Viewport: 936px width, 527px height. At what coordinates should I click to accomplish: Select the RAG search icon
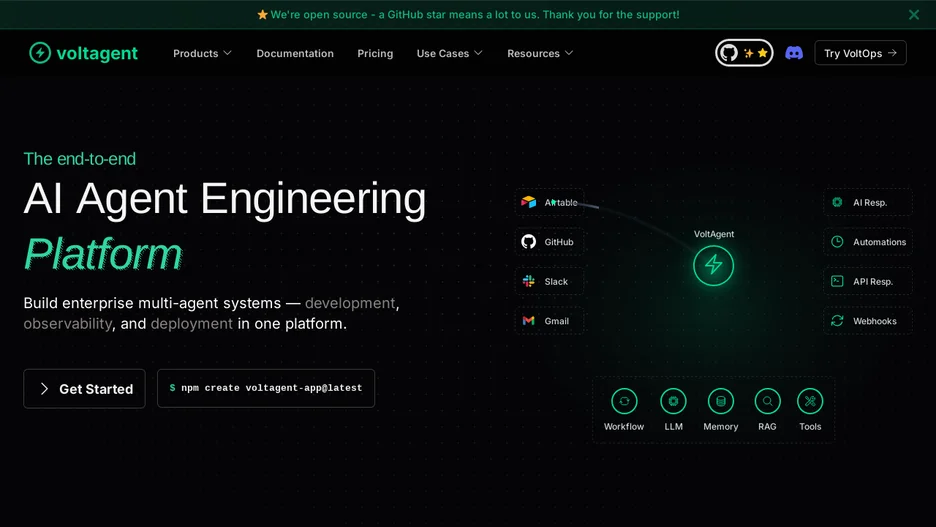pos(767,401)
